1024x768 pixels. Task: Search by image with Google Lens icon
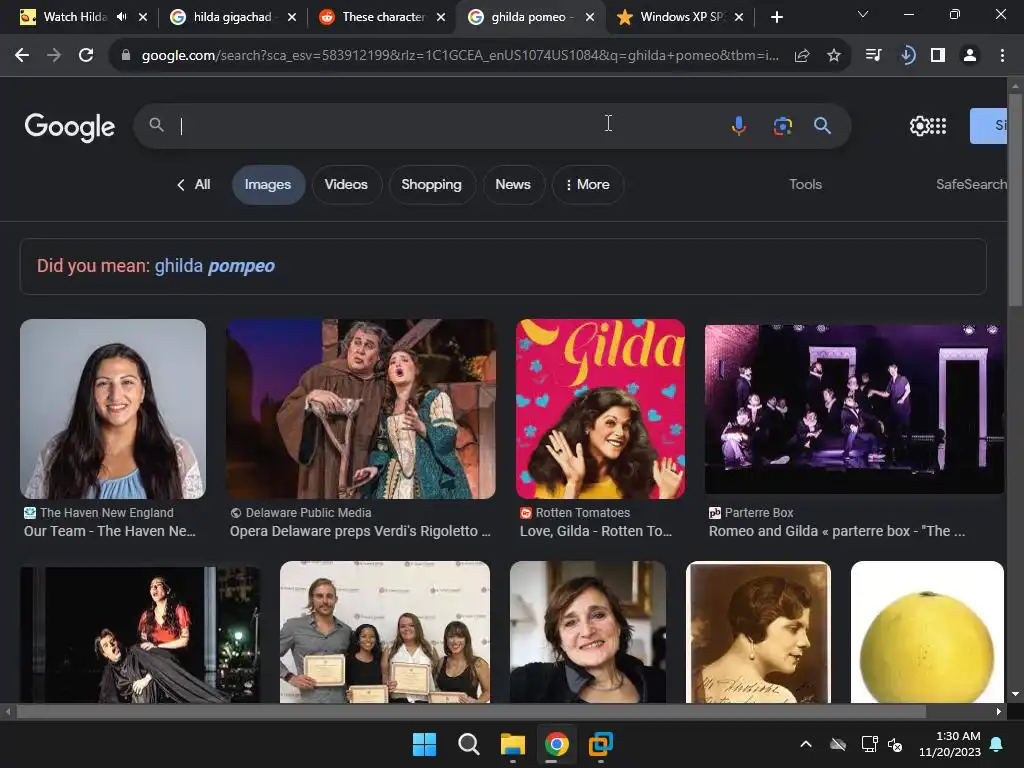[782, 125]
